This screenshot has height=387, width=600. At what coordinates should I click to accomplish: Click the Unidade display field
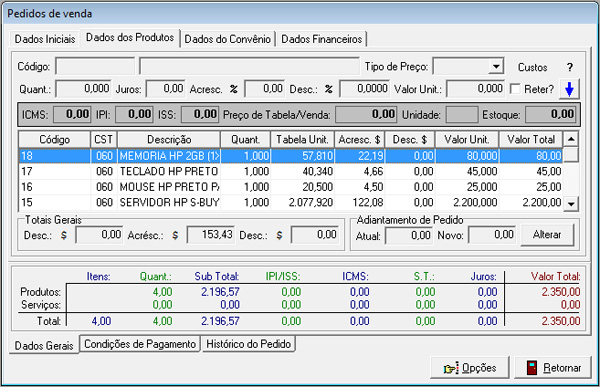pyautogui.click(x=462, y=114)
